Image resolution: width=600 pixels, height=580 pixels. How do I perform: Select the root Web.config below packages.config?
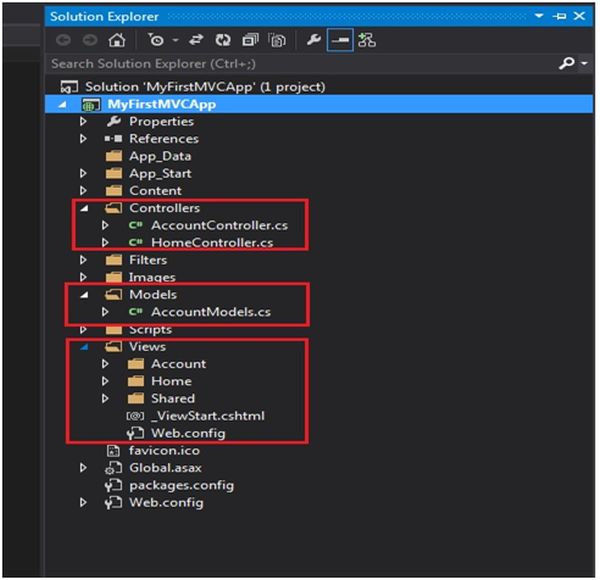pyautogui.click(x=166, y=502)
